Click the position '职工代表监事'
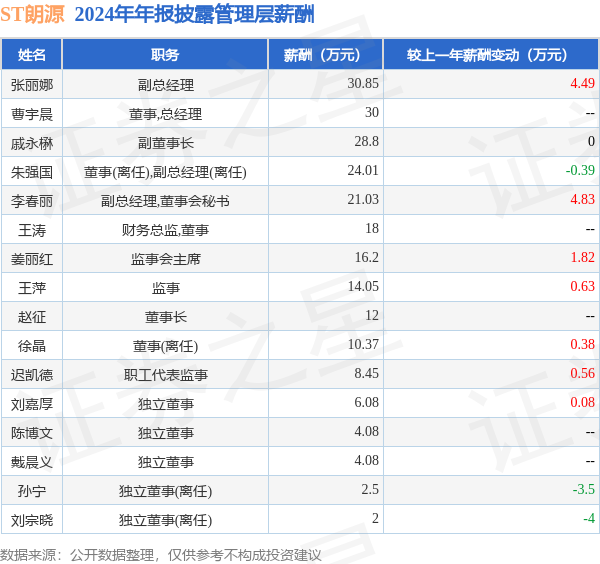600x564 pixels. pos(166,375)
